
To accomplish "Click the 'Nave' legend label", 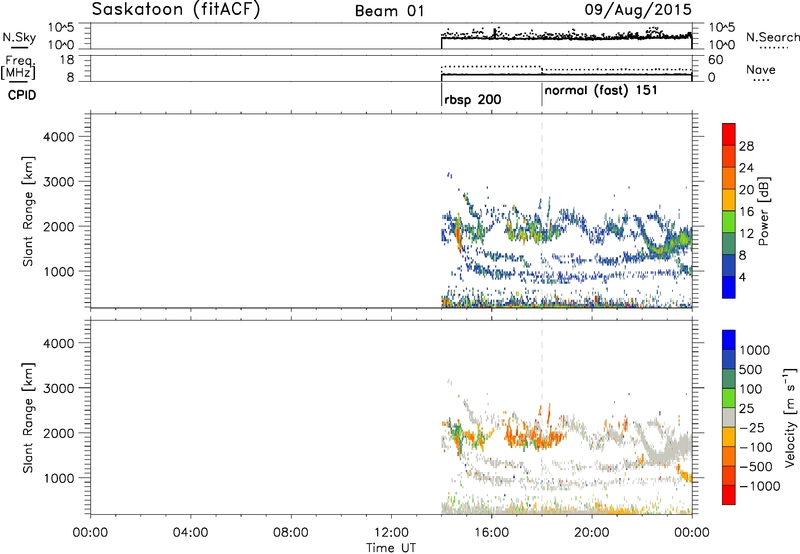I will [761, 69].
